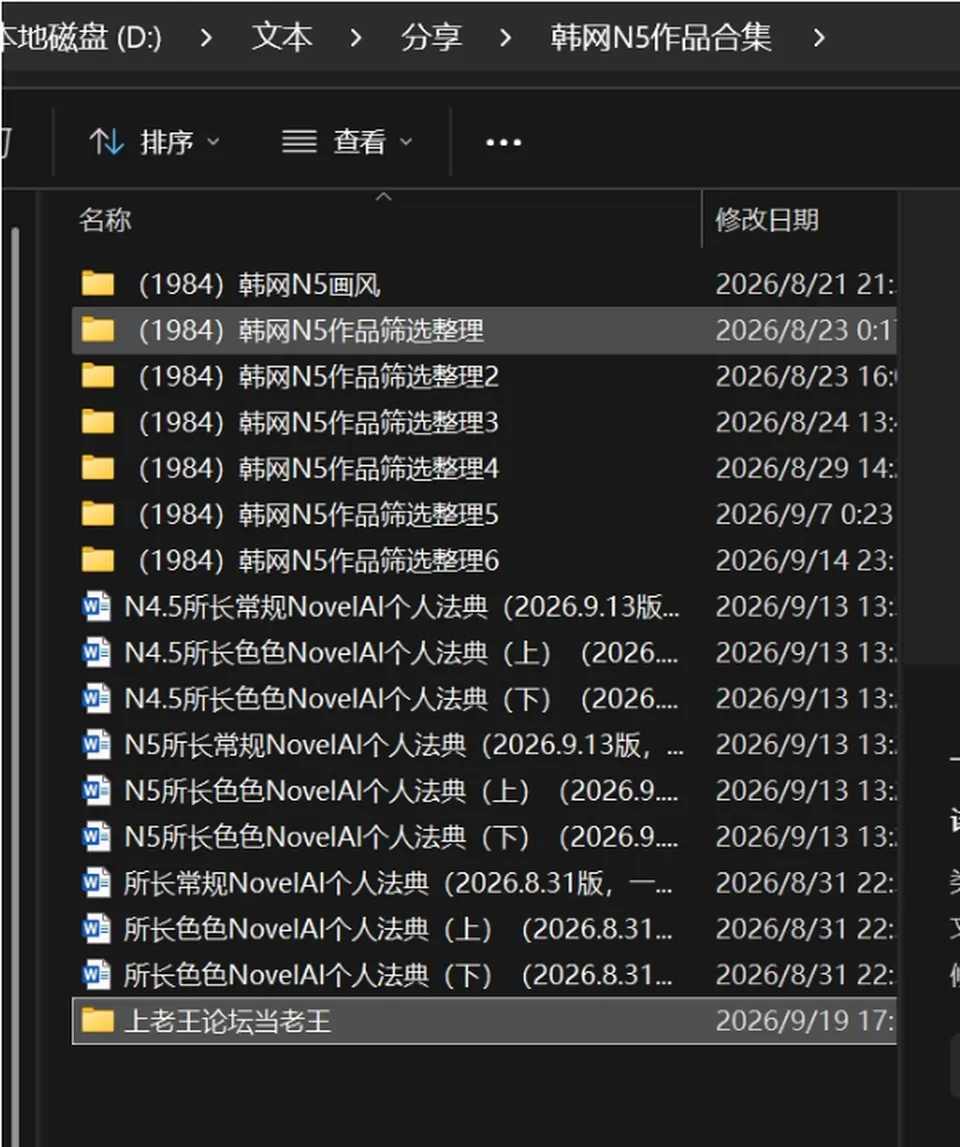Viewport: 960px width, 1147px height.
Task: Expand chevron after 本地磁盘 (D:) in path
Action: point(206,37)
